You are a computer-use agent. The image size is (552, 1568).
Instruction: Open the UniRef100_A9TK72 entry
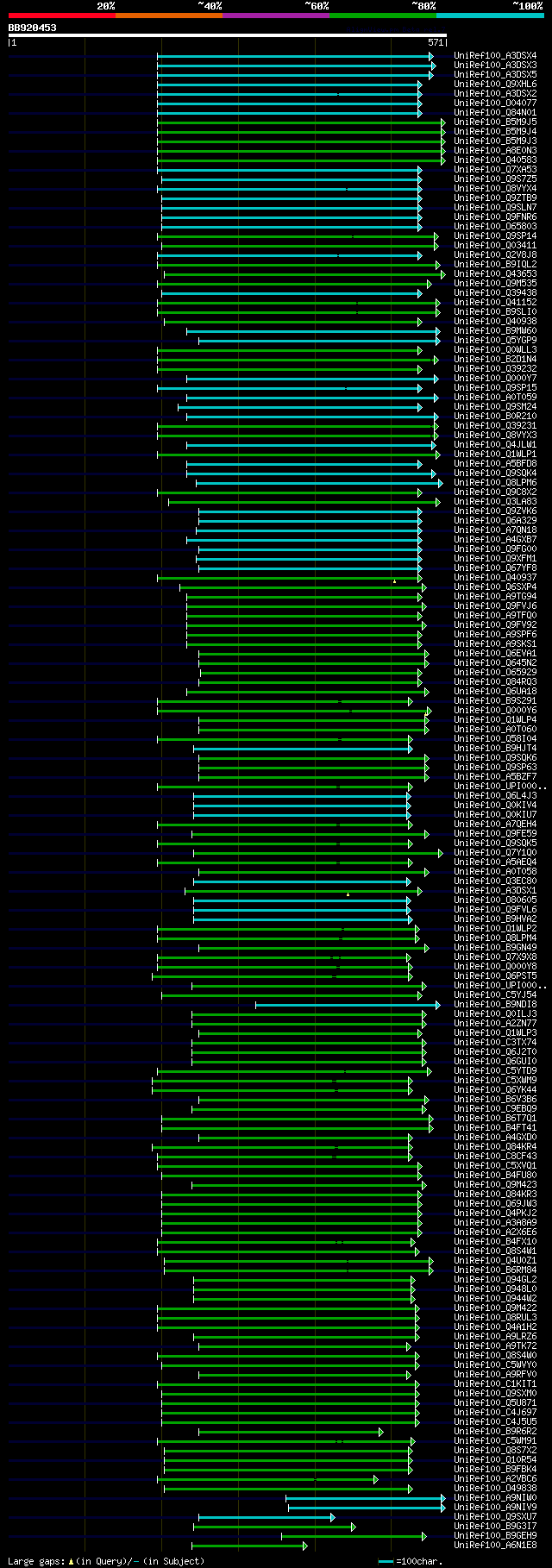click(x=495, y=1346)
